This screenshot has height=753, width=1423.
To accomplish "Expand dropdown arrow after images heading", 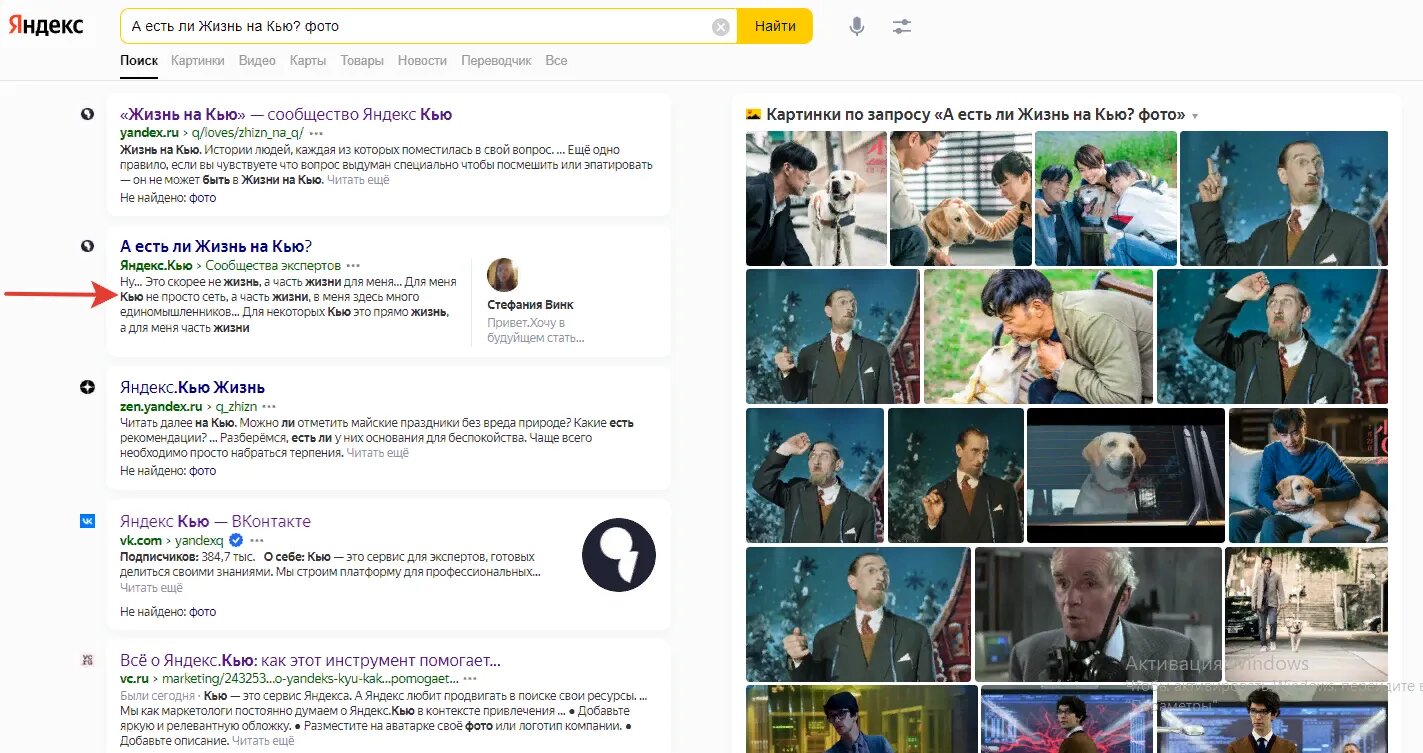I will 1194,116.
